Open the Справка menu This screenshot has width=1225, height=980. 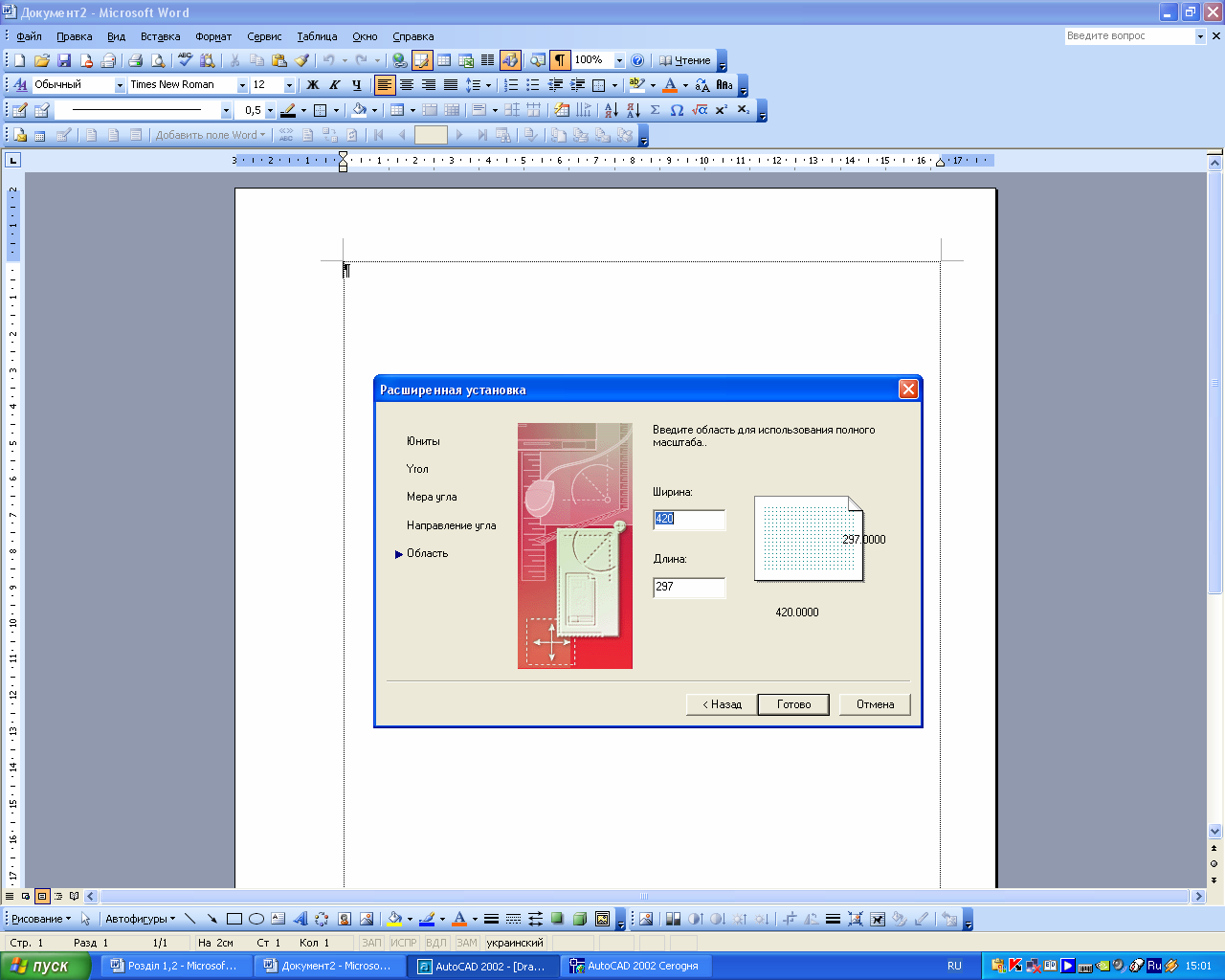(413, 36)
